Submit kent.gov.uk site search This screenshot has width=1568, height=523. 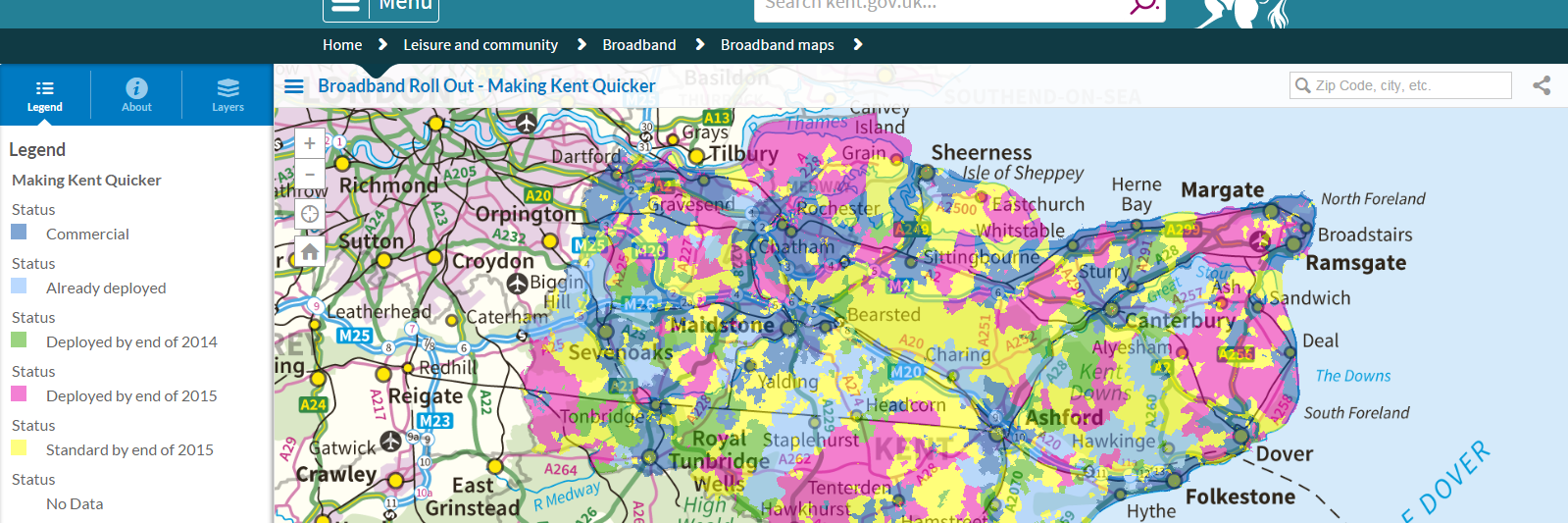coord(1143,6)
